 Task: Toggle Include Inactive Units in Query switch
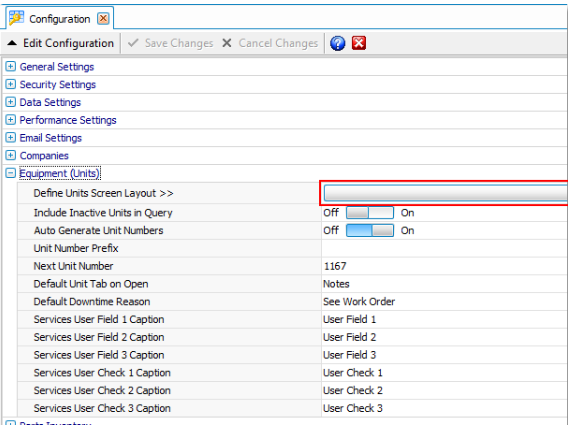pos(369,213)
